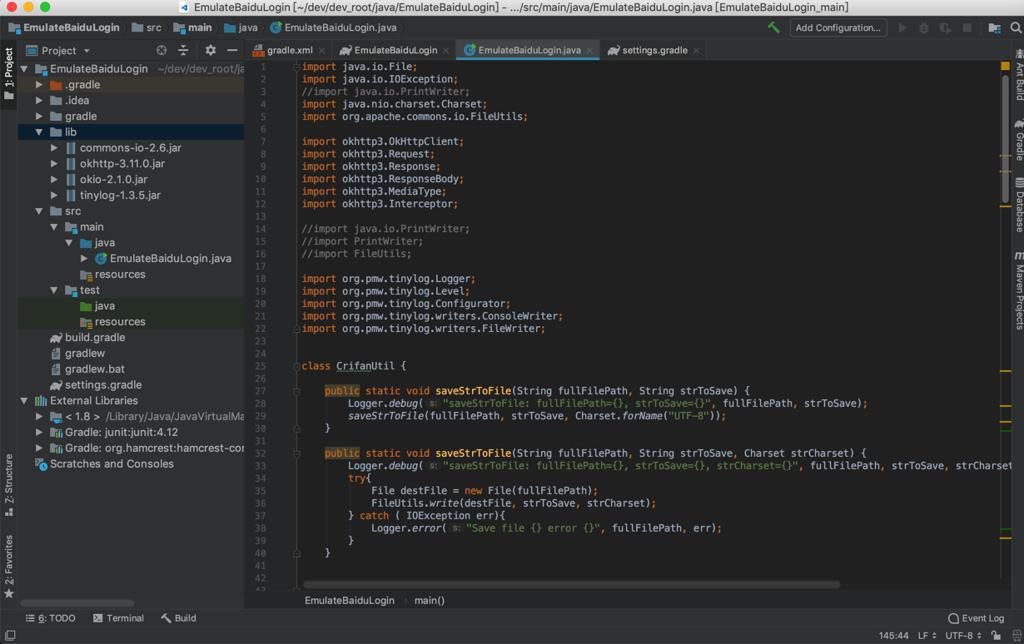Click the Add Configuration button
The image size is (1024, 644).
[x=838, y=28]
